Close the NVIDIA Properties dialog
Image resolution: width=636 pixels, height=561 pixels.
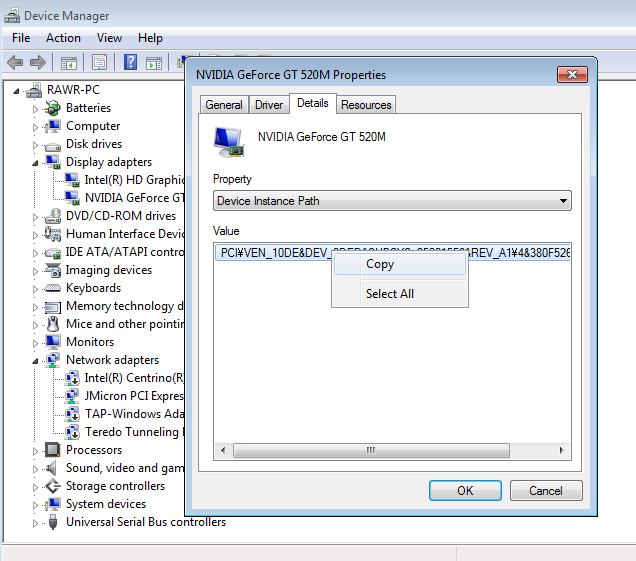(x=572, y=74)
